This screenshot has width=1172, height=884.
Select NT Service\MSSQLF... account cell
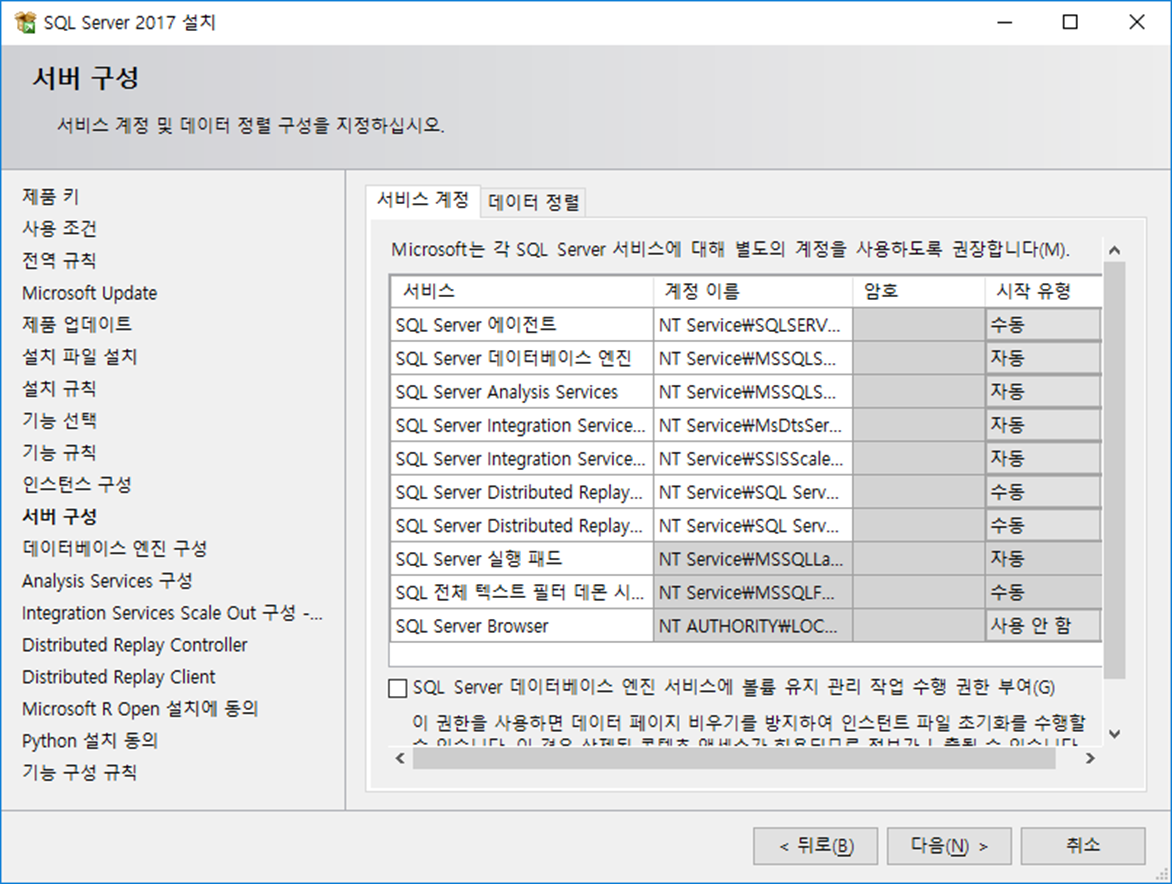coord(753,593)
